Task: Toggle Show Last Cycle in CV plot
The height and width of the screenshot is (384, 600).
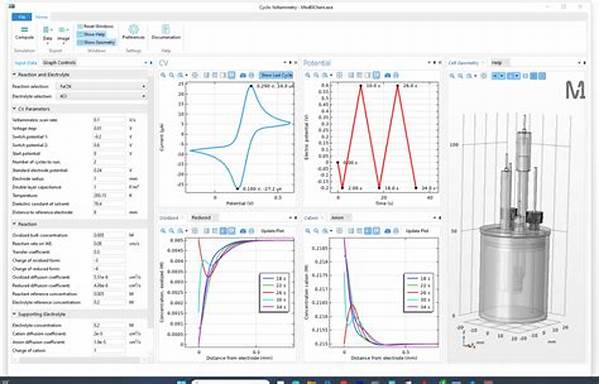Action: [276, 75]
